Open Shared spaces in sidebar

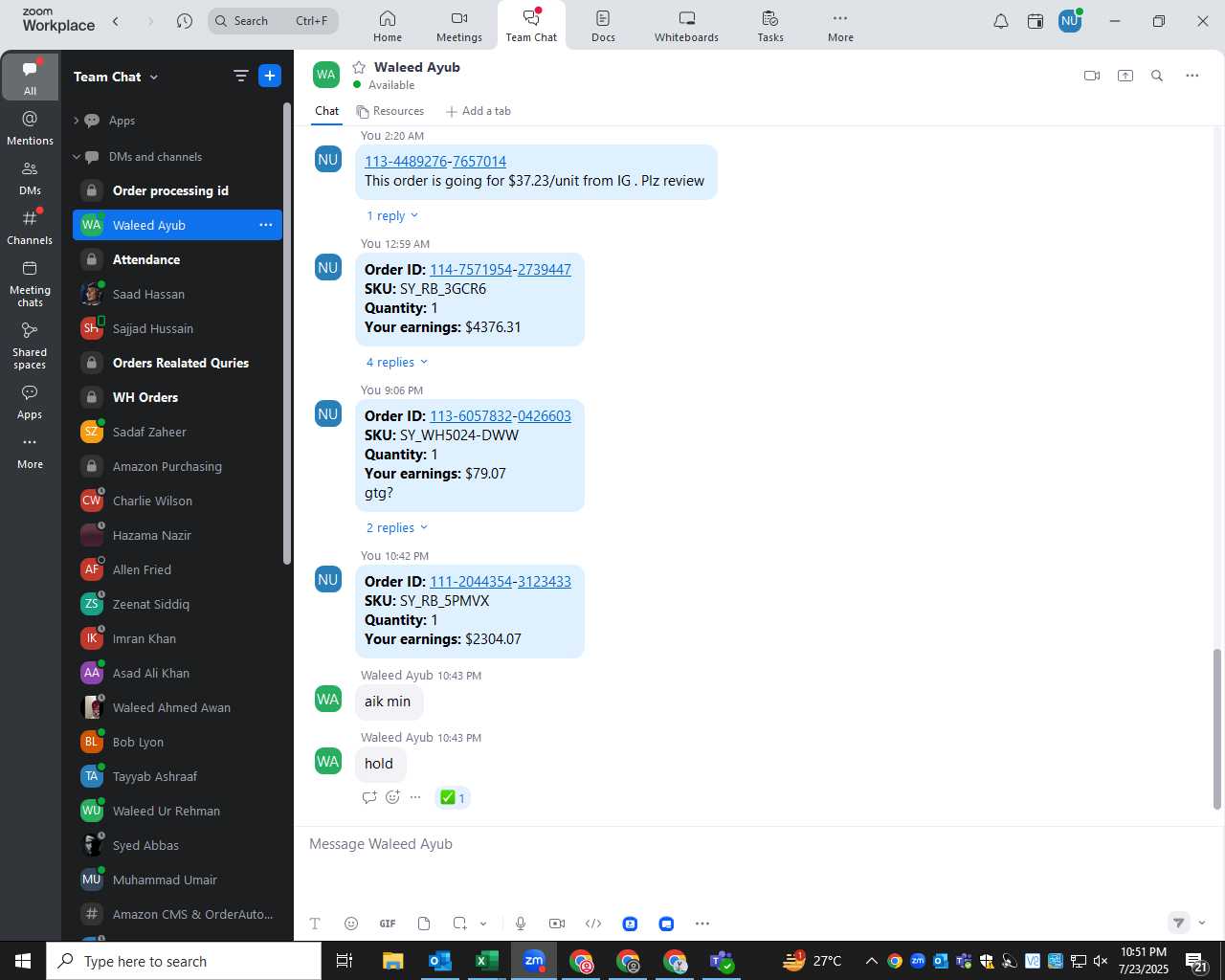pos(30,345)
